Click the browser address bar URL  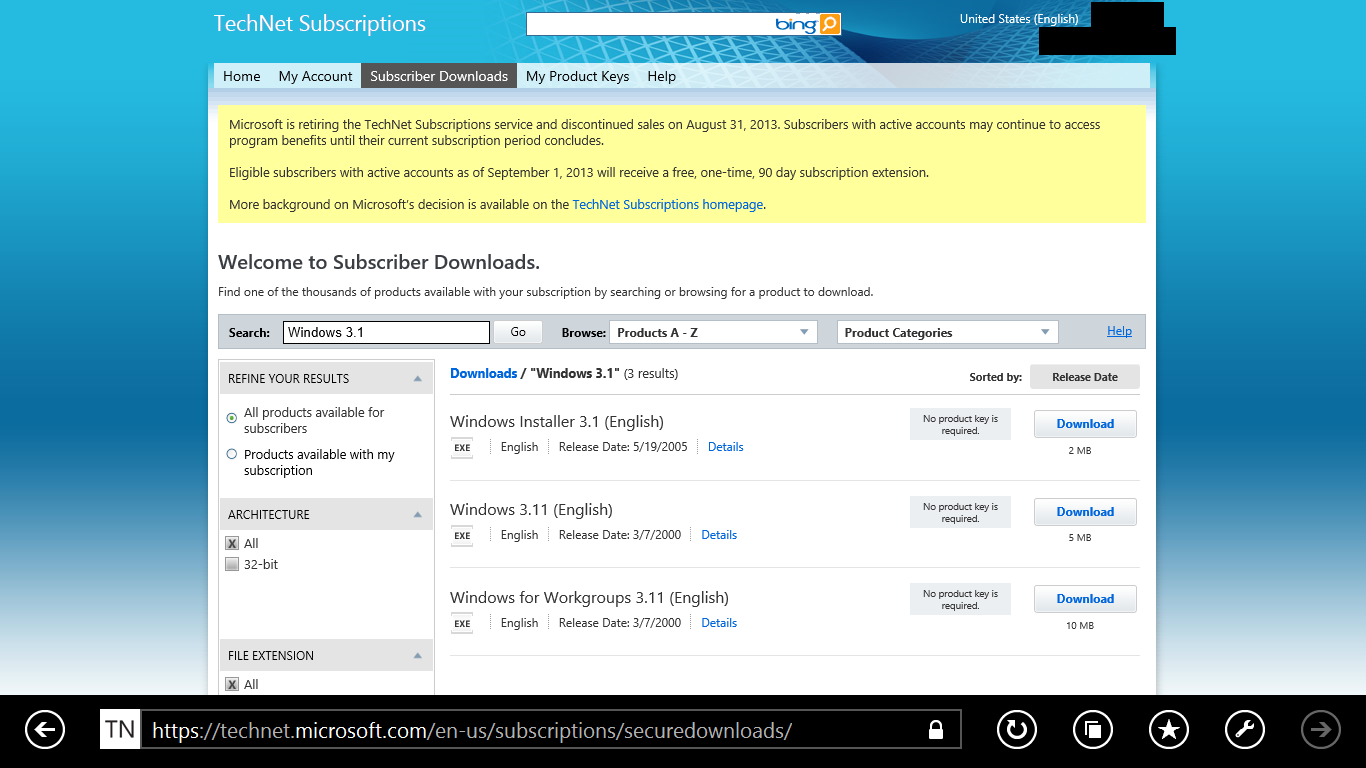pyautogui.click(x=472, y=730)
